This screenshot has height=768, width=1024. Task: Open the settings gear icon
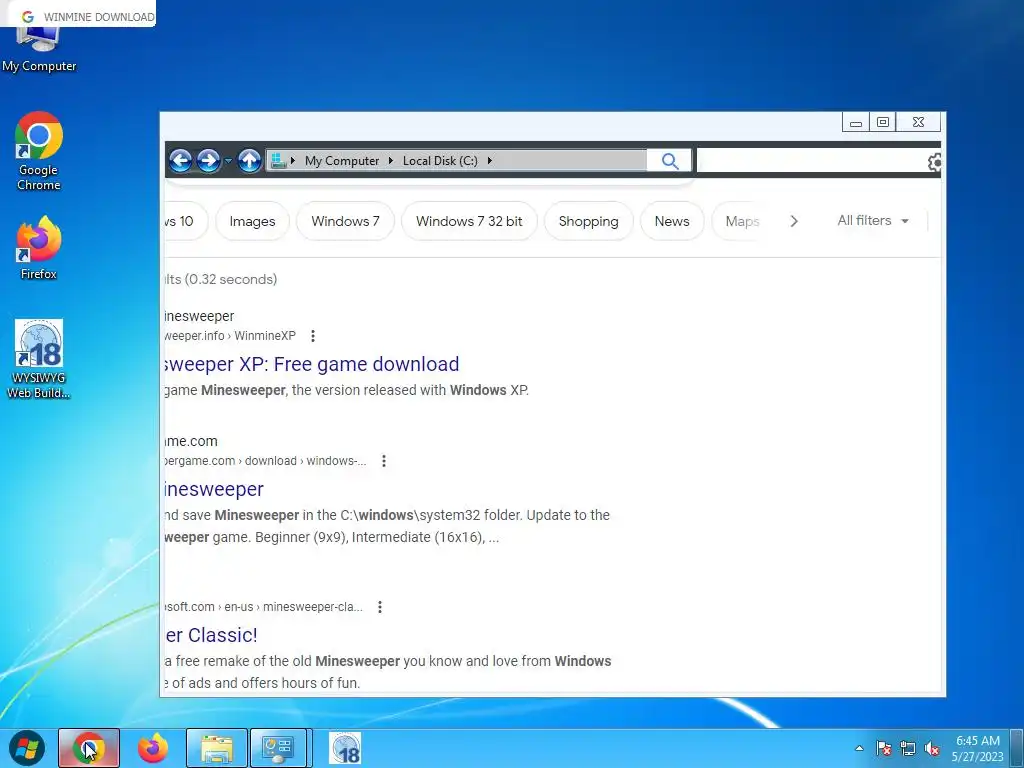tap(935, 162)
